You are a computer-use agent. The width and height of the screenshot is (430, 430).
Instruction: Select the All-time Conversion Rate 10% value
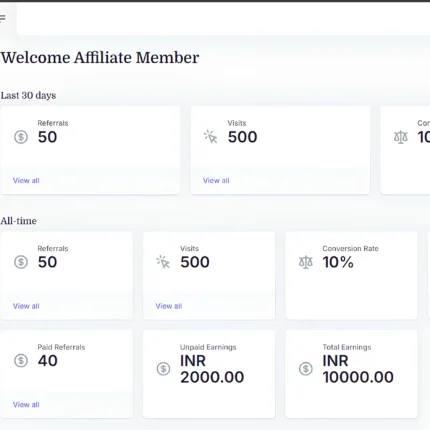point(338,262)
